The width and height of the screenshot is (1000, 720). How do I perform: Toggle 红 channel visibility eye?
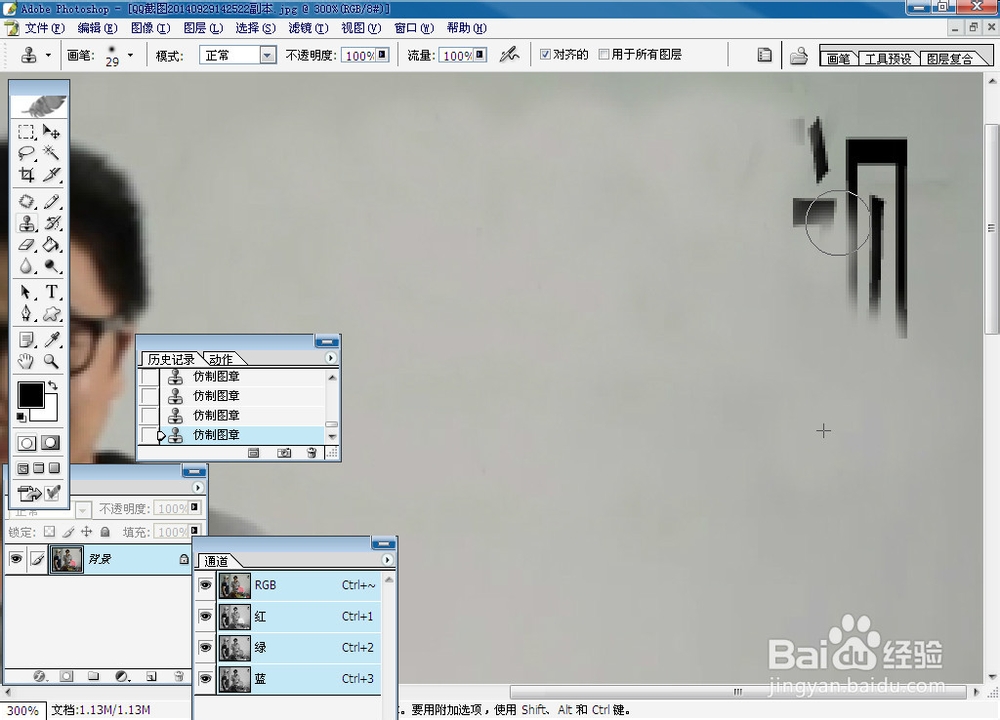point(205,616)
